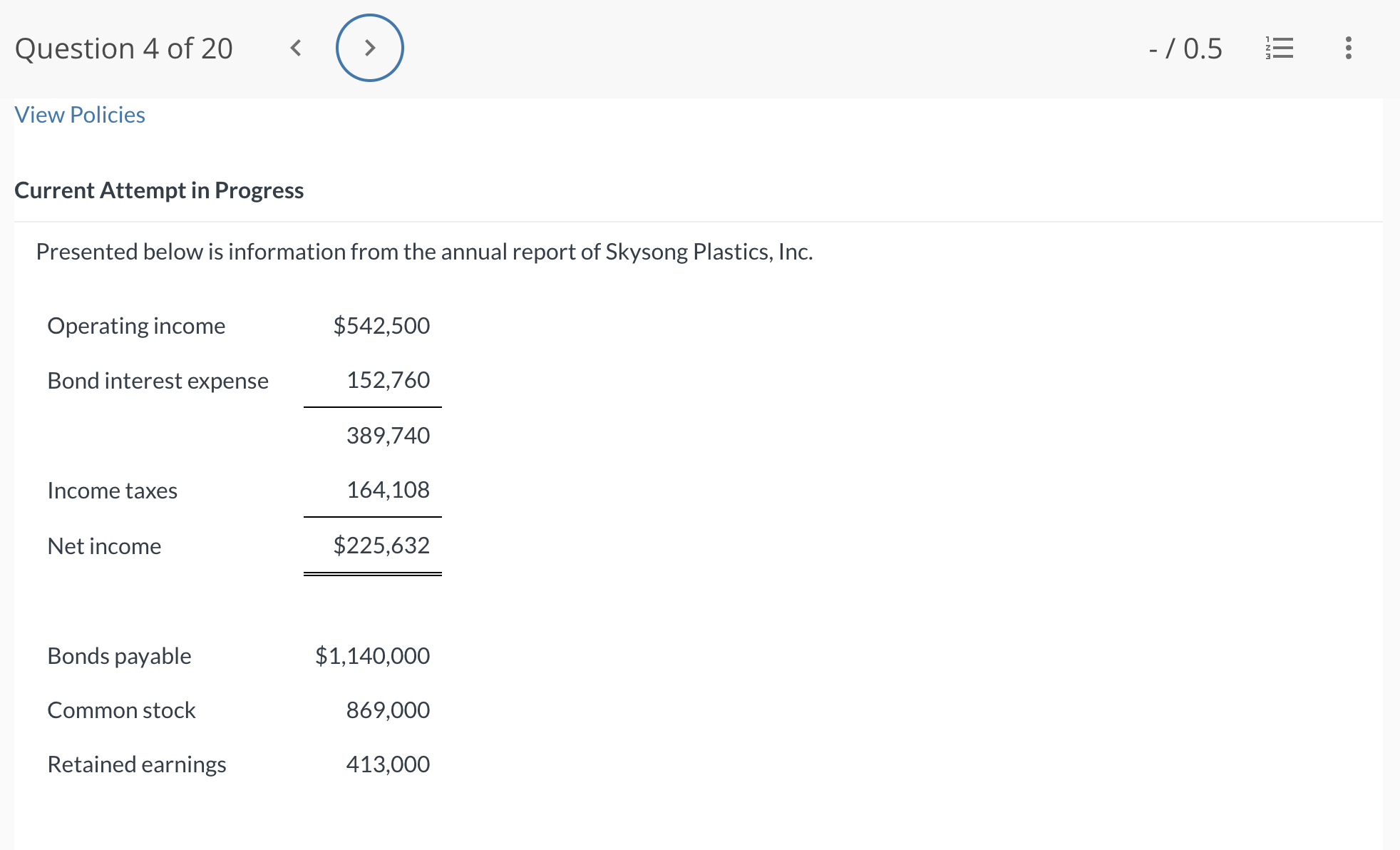Click the 'Bond interest expense' label
Screen dimensions: 1400x850
158,381
